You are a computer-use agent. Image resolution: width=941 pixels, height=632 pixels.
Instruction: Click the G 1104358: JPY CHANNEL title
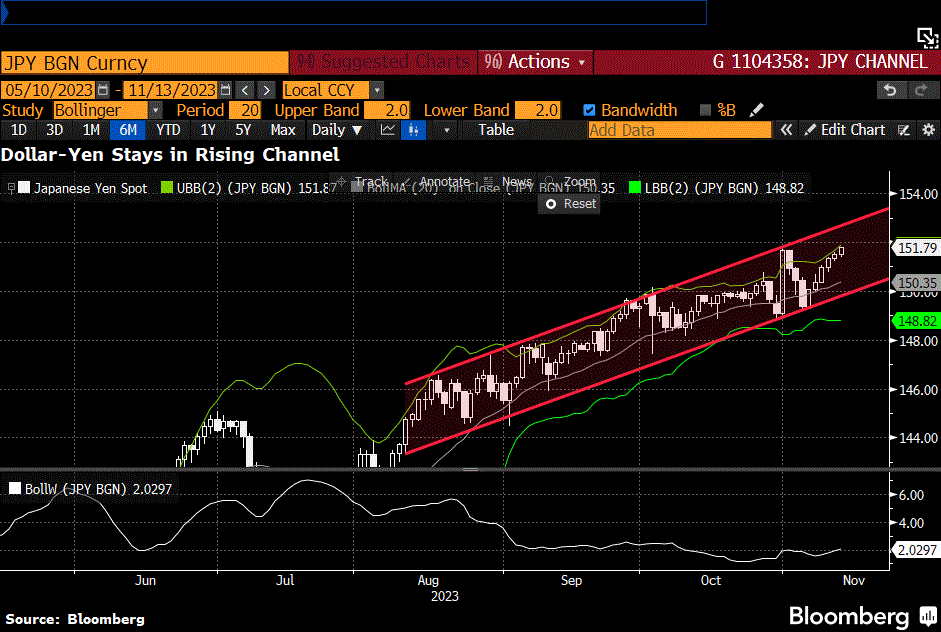(820, 62)
